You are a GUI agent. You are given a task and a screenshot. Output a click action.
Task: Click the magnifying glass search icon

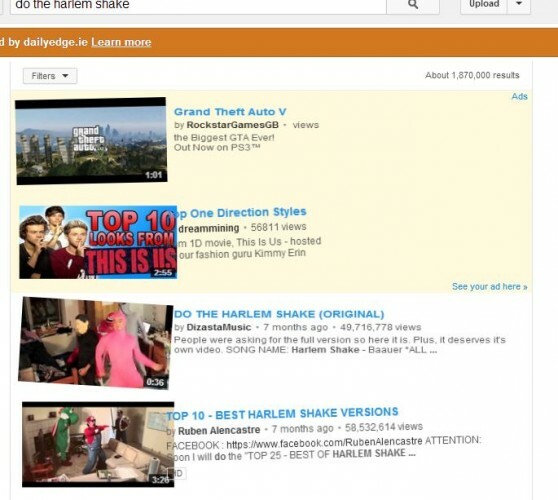click(413, 5)
